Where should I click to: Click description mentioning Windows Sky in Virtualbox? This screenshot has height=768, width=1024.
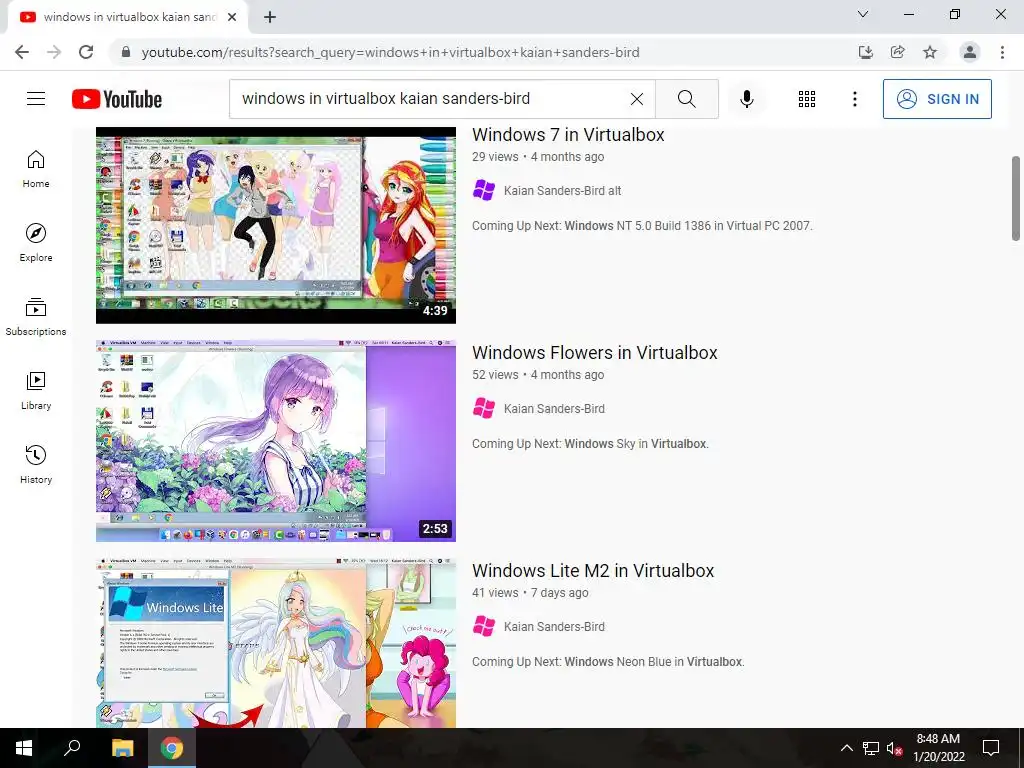(590, 444)
